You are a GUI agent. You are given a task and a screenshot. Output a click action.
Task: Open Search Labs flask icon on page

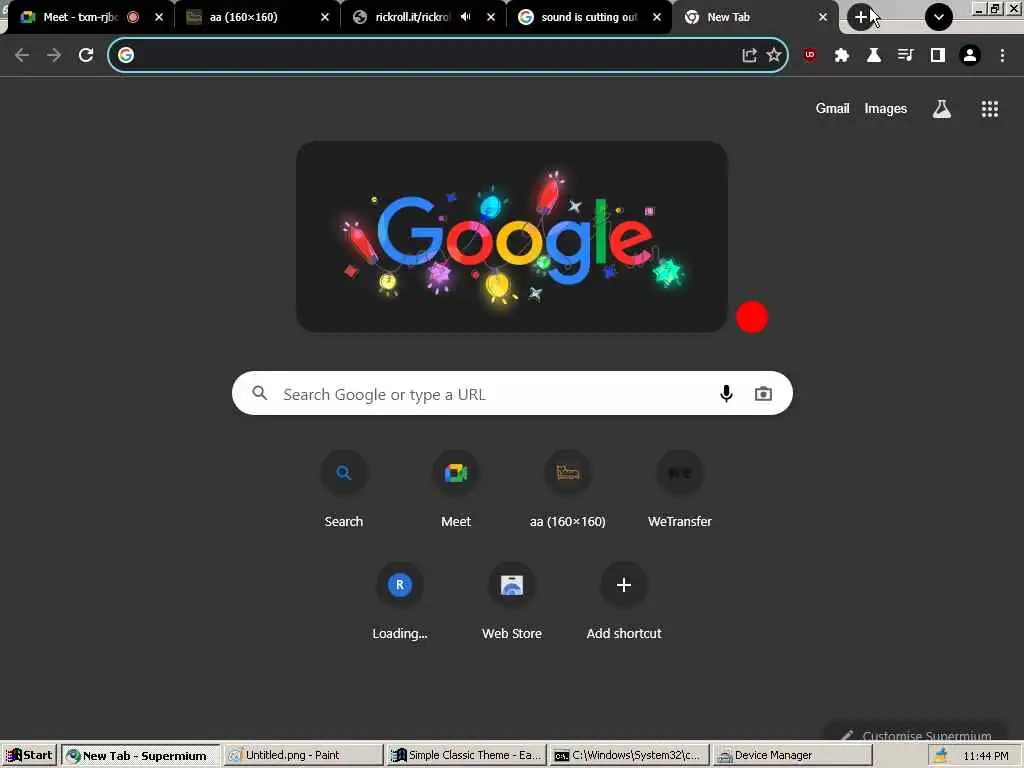pos(941,109)
